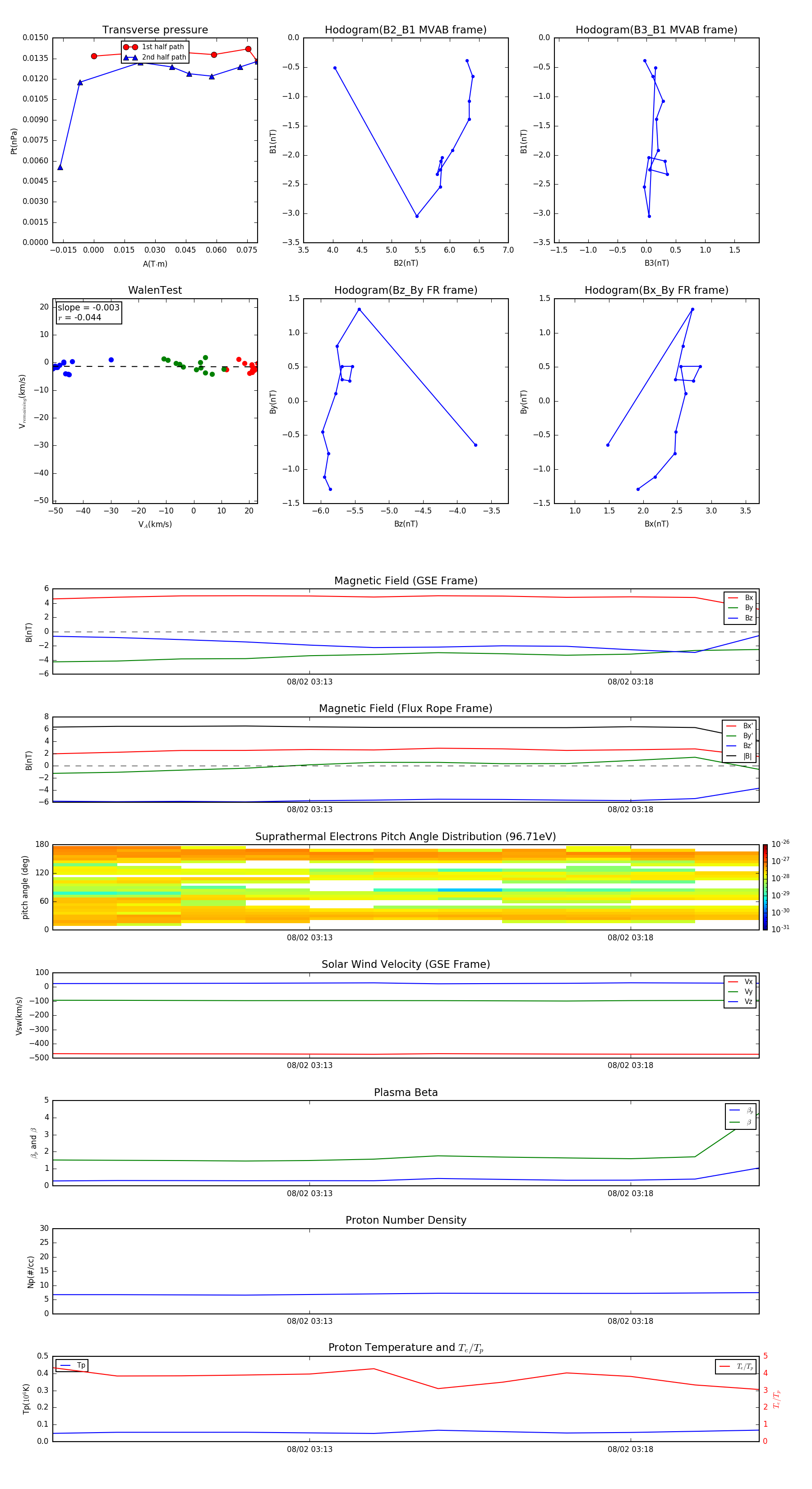Click the 'Bx(nT)' x-axis label
The height and width of the screenshot is (1489, 812).
(656, 524)
